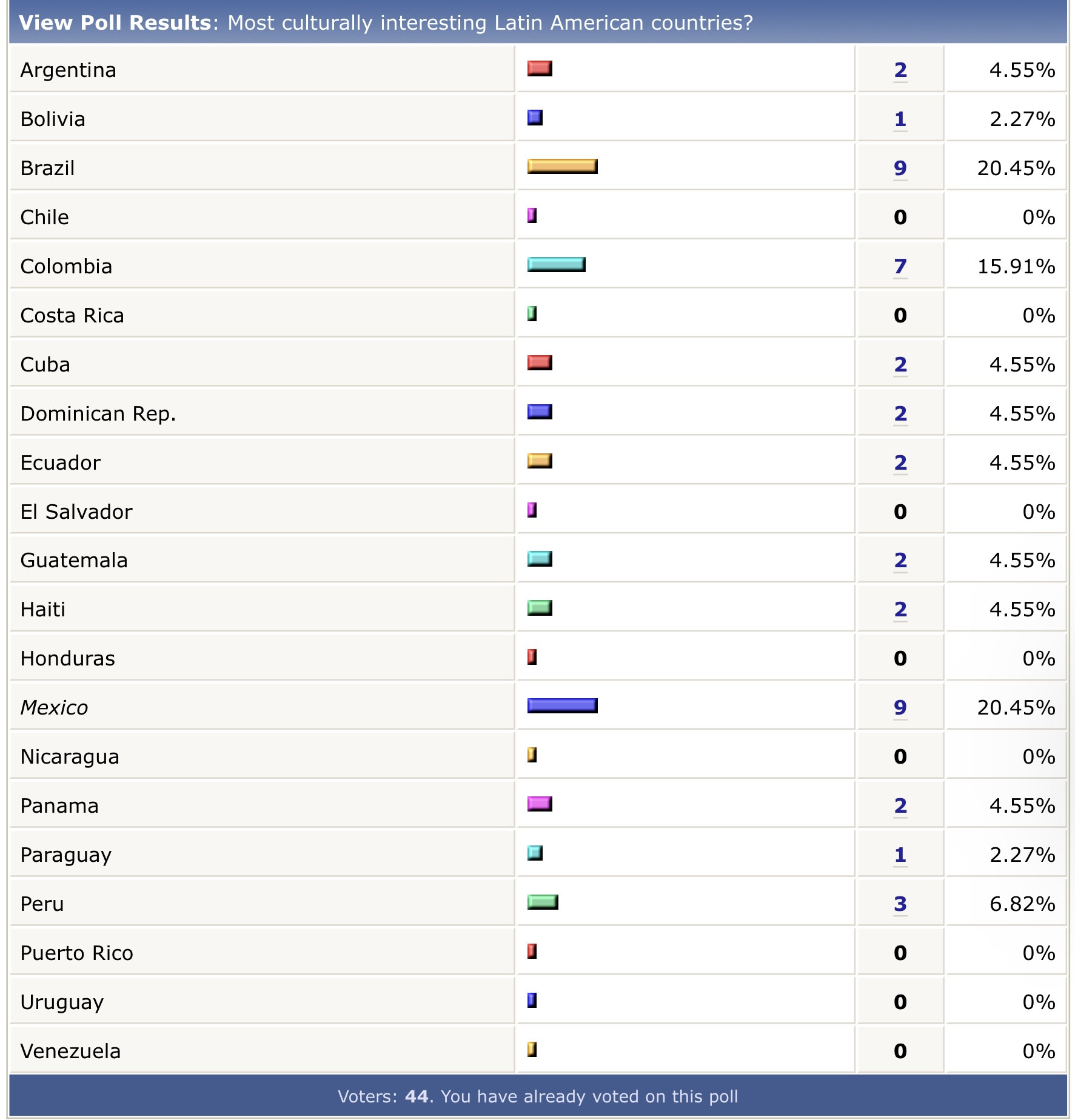The width and height of the screenshot is (1075, 1120).
Task: Open Paraguay's vote count link
Action: (x=900, y=855)
